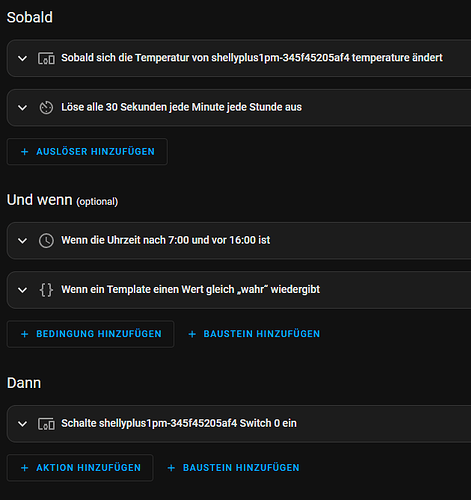The image size is (471, 500).
Task: Click plus icon in Auslöser hinzufügen
Action: (x=24, y=152)
